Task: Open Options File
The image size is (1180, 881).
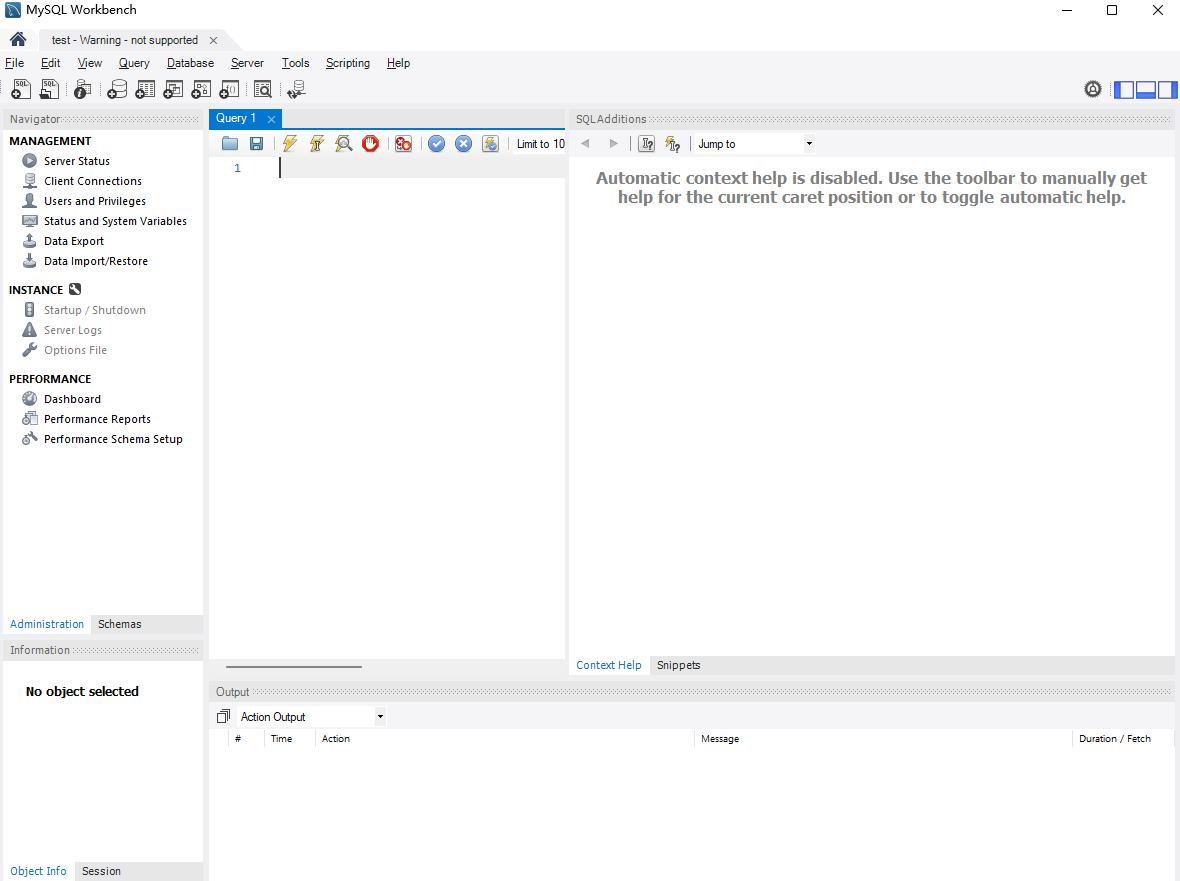Action: 75,351
